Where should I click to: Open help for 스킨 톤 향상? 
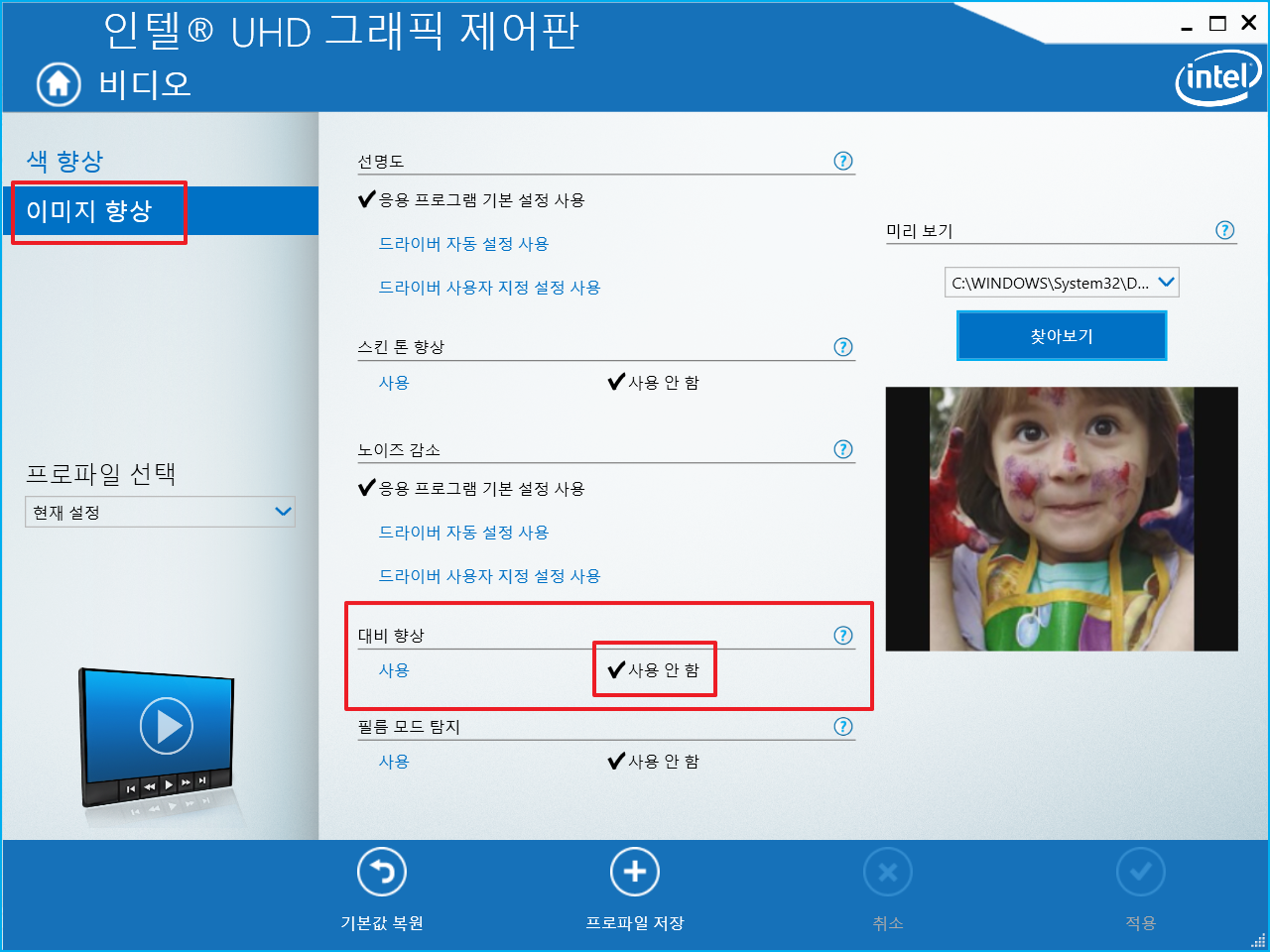pyautogui.click(x=843, y=347)
